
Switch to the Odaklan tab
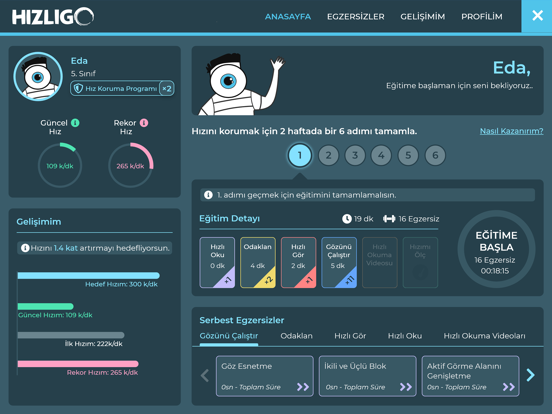click(x=296, y=336)
